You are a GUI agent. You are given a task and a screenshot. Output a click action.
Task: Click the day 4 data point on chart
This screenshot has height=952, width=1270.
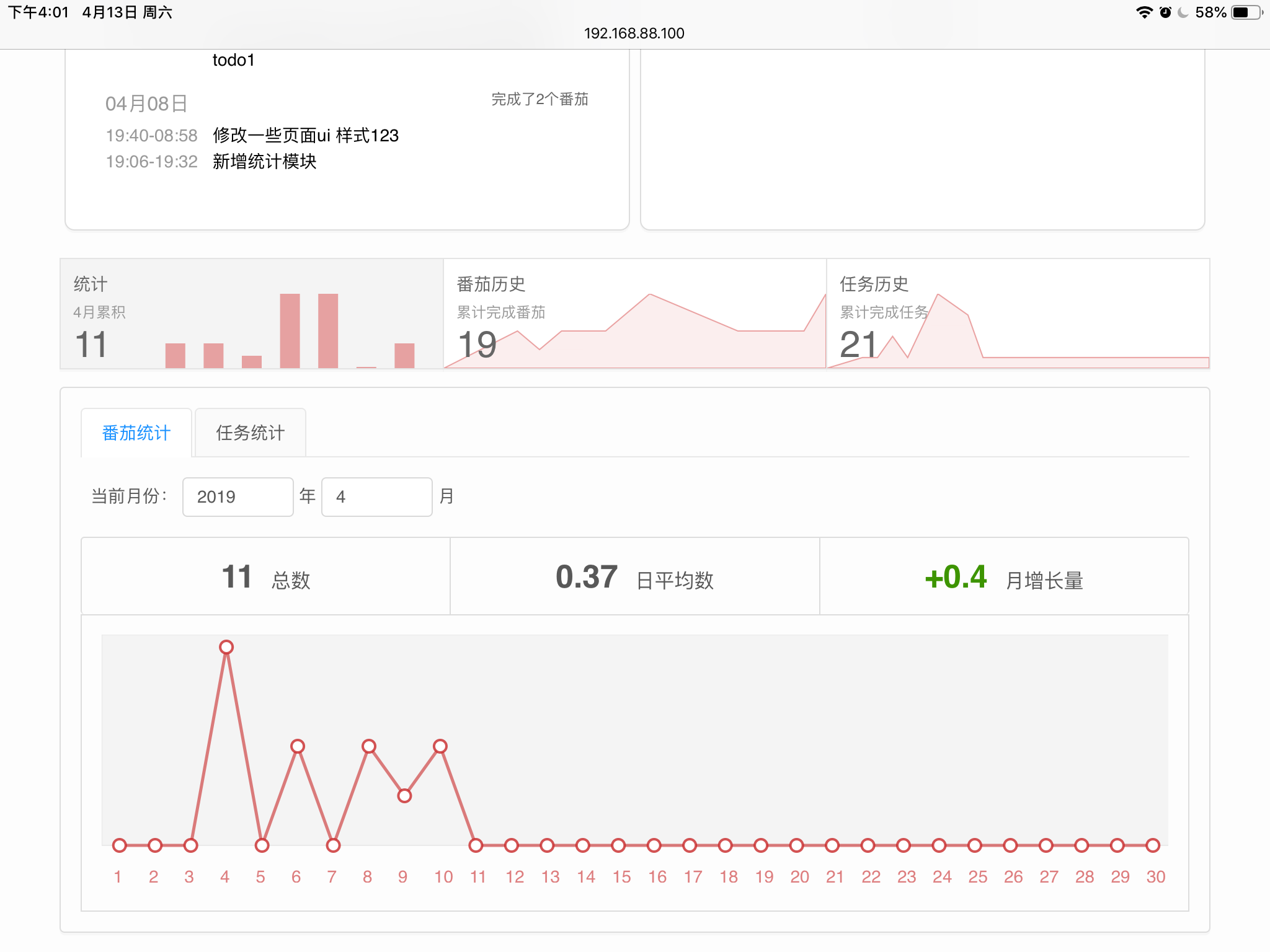(x=226, y=647)
